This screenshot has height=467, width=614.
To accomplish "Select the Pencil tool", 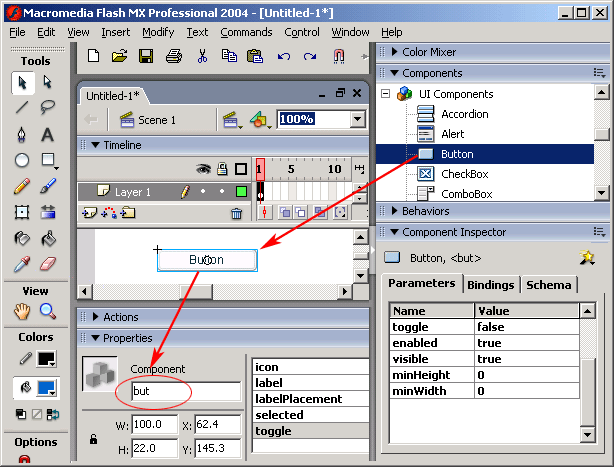I will pos(22,186).
